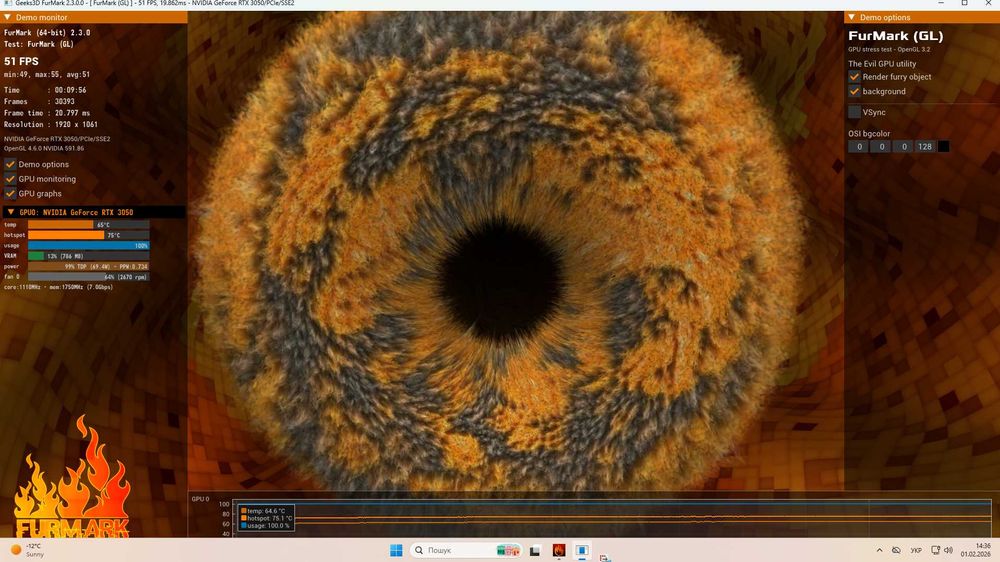Click the hotspot bar showing 75°C
1000x562 pixels.
[89, 235]
